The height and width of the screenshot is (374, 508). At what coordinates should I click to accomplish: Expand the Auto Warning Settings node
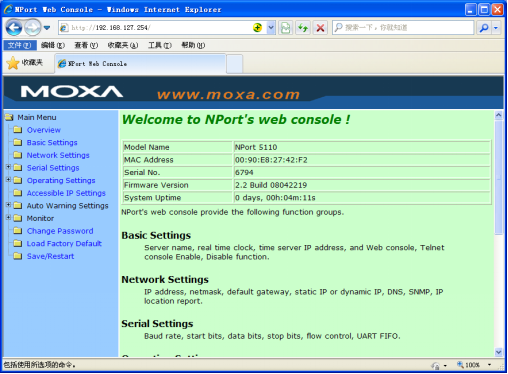[x=9, y=205]
